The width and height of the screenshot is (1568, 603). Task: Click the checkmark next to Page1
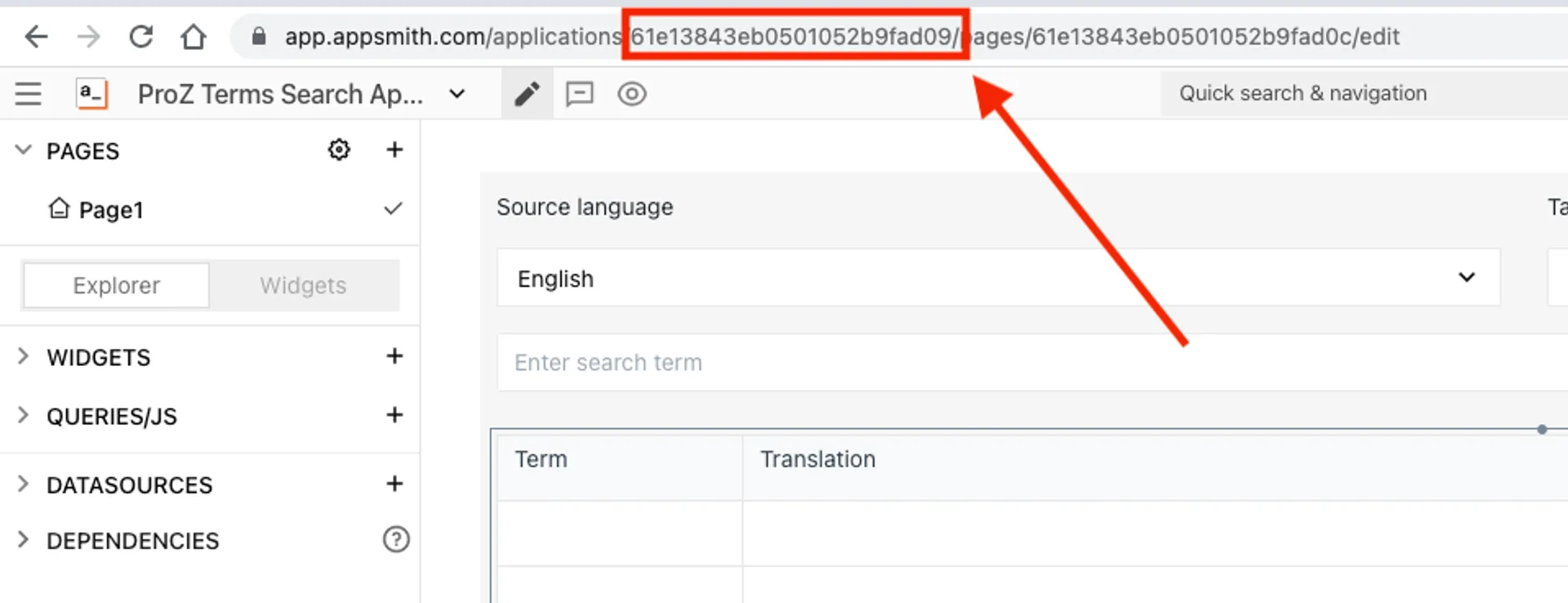pos(393,208)
